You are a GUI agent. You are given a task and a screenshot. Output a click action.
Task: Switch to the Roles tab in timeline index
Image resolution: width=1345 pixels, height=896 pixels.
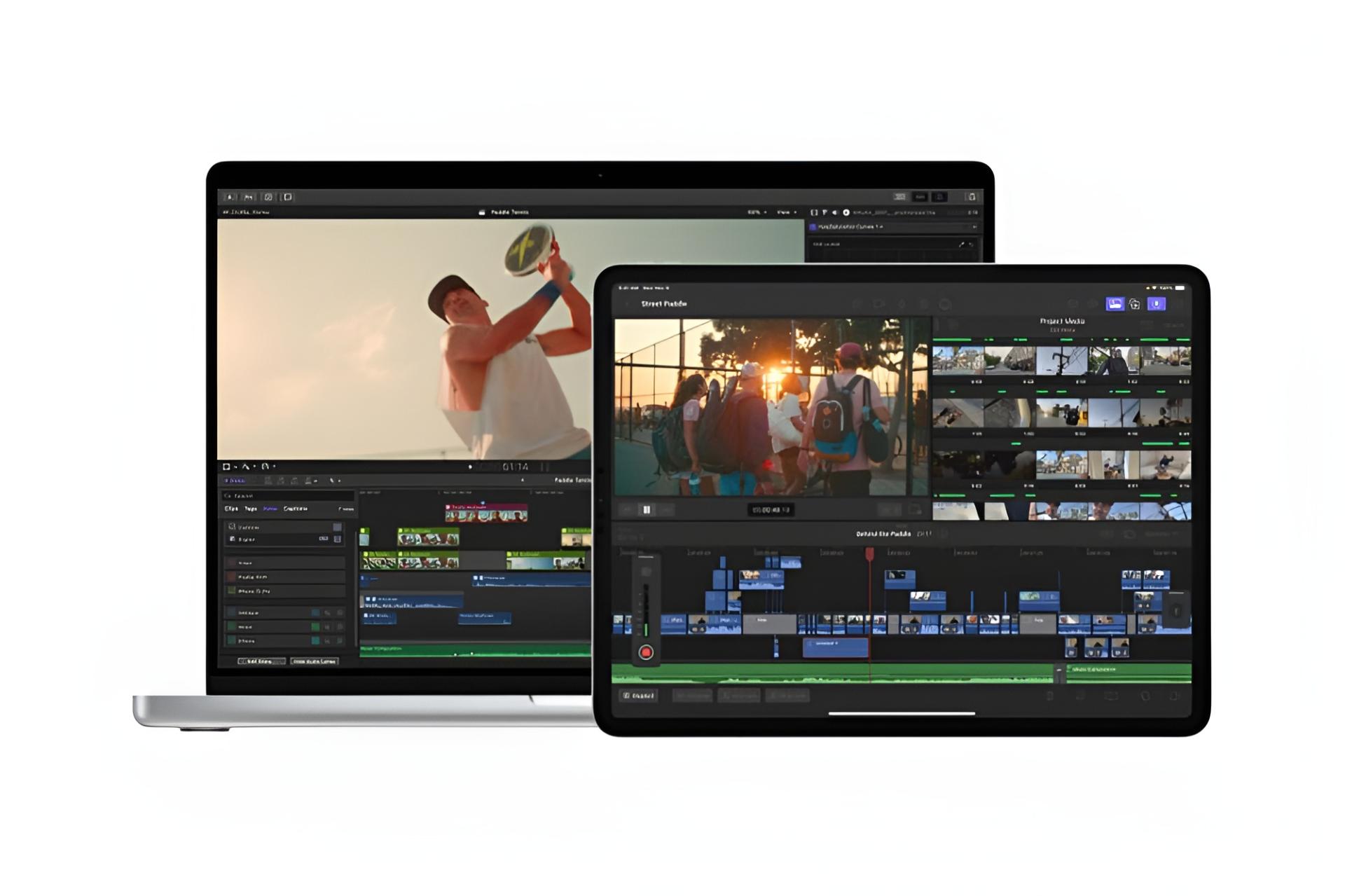(270, 509)
